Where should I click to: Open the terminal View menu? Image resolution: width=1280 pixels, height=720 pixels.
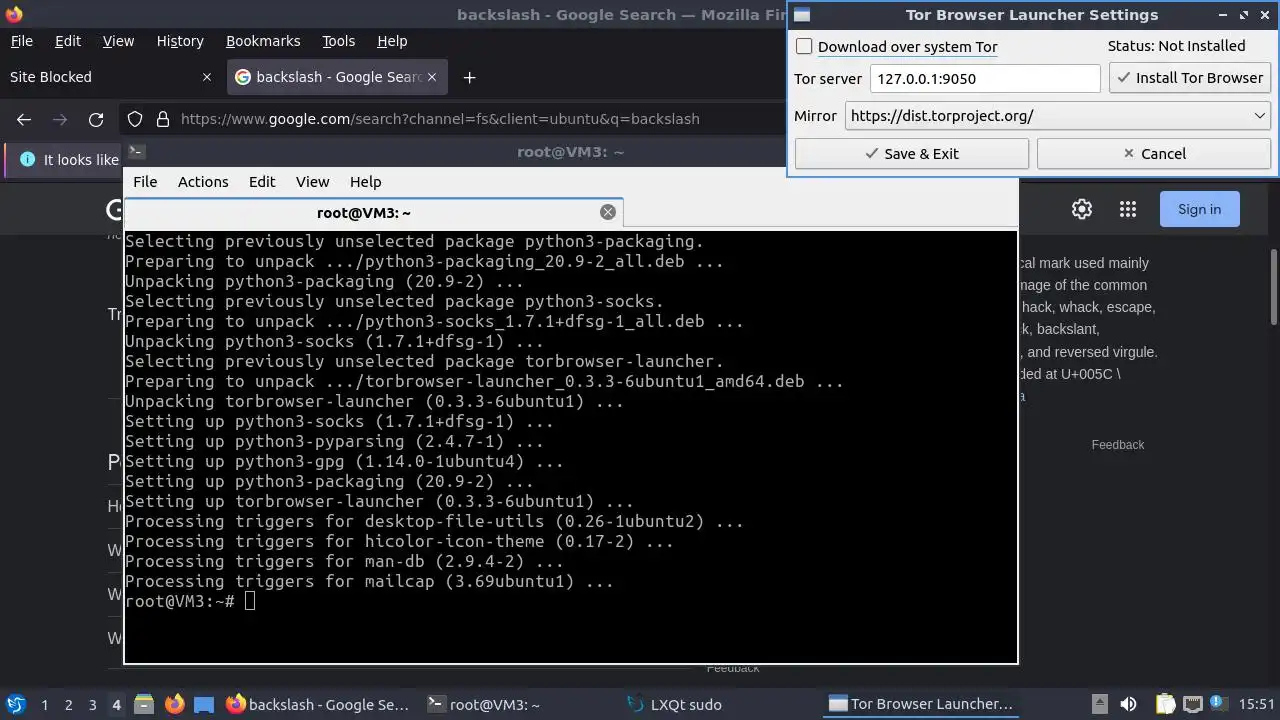[312, 182]
